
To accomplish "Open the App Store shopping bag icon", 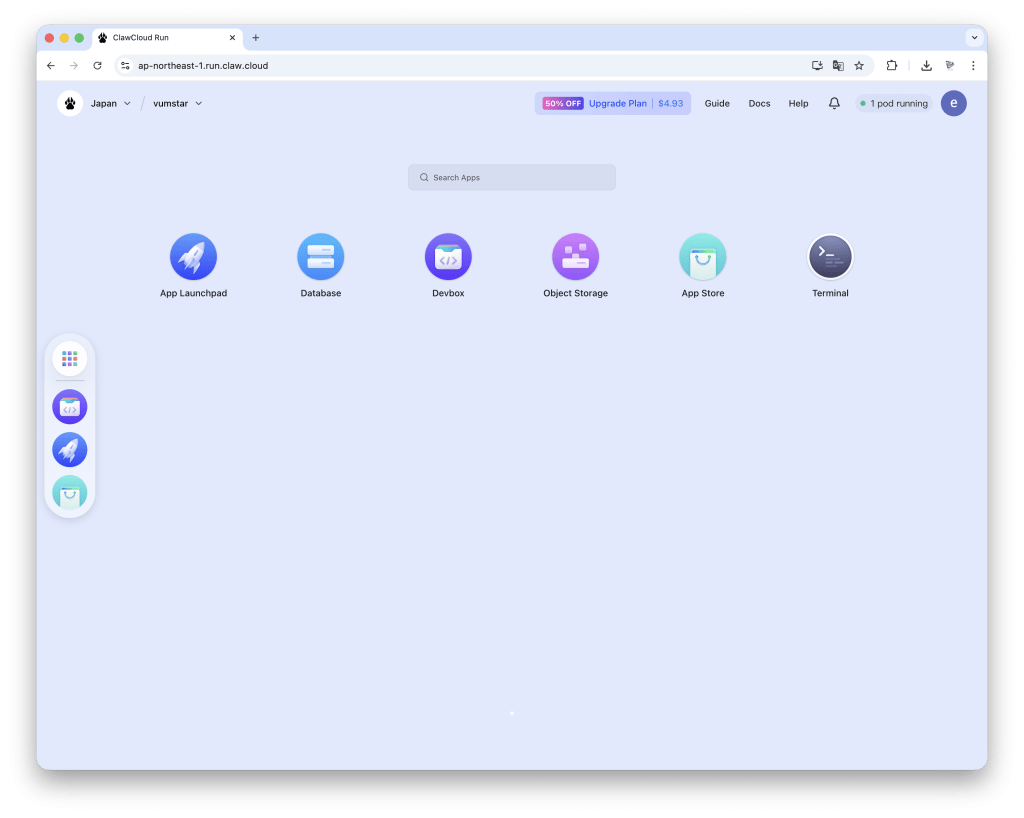I will (x=702, y=257).
